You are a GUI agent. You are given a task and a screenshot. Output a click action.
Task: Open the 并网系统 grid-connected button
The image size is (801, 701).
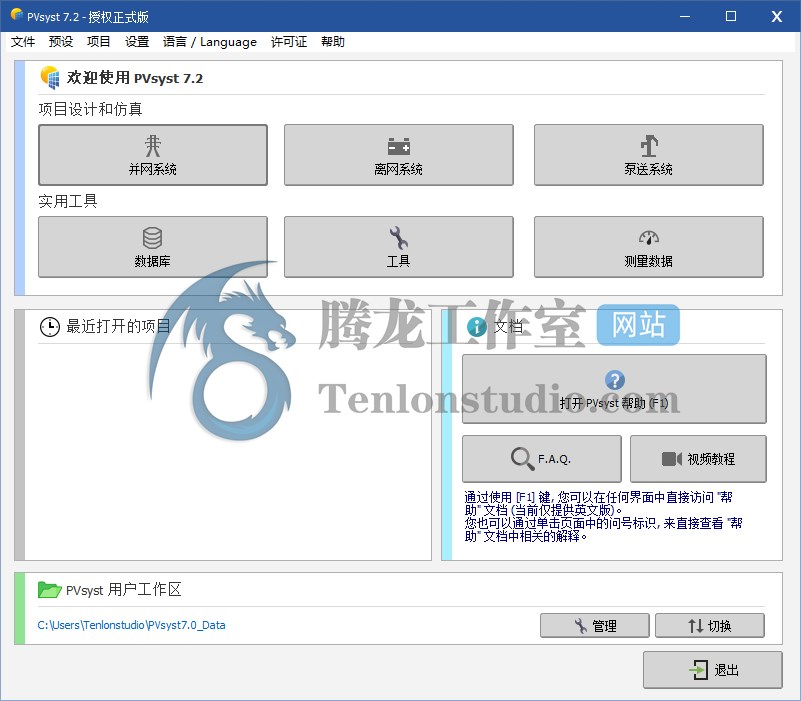point(153,155)
